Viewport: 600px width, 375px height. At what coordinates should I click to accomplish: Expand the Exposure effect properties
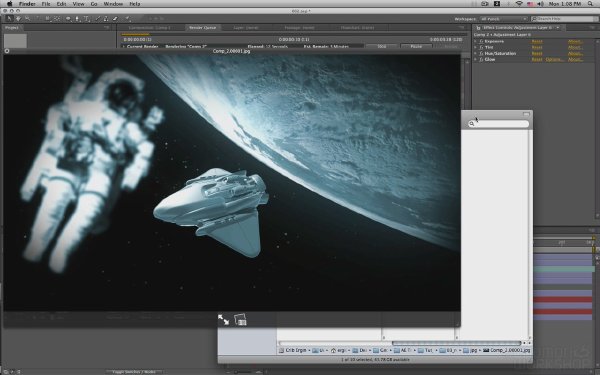[x=475, y=41]
